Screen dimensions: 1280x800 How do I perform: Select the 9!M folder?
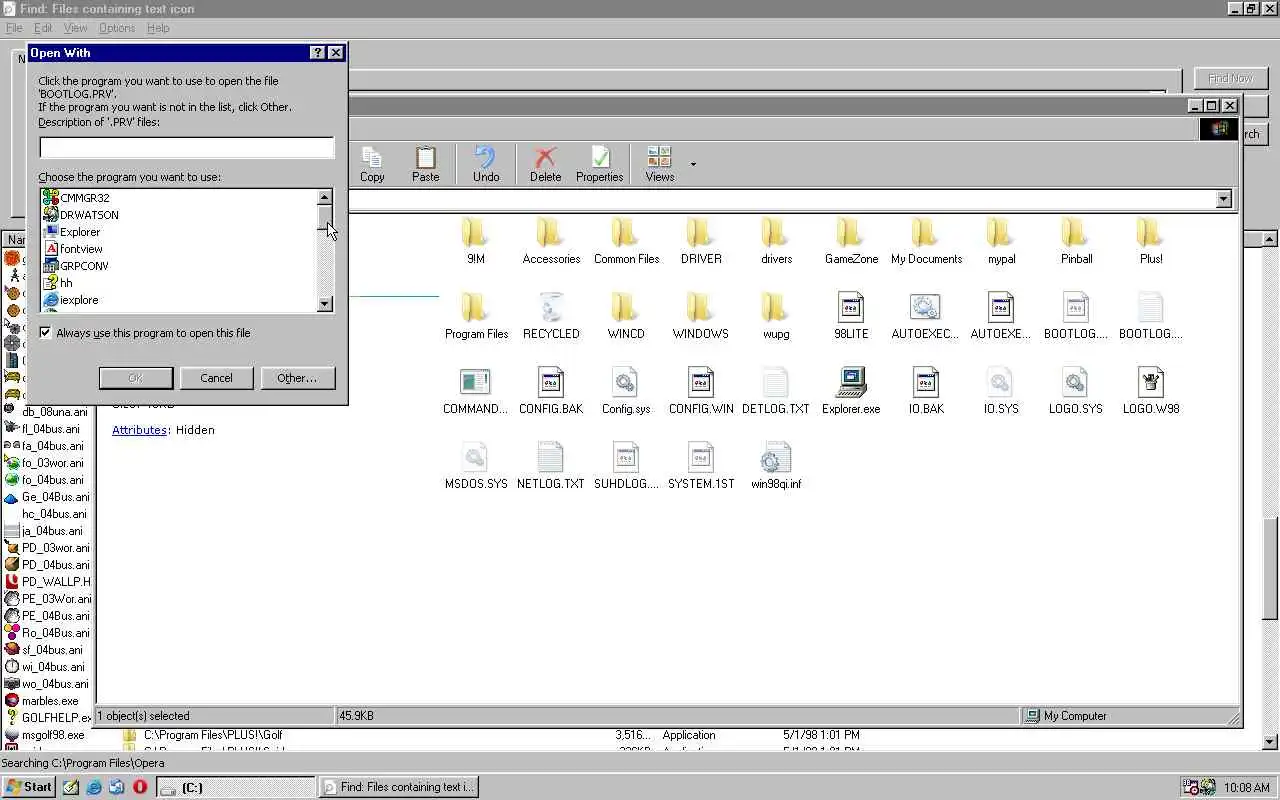point(475,241)
